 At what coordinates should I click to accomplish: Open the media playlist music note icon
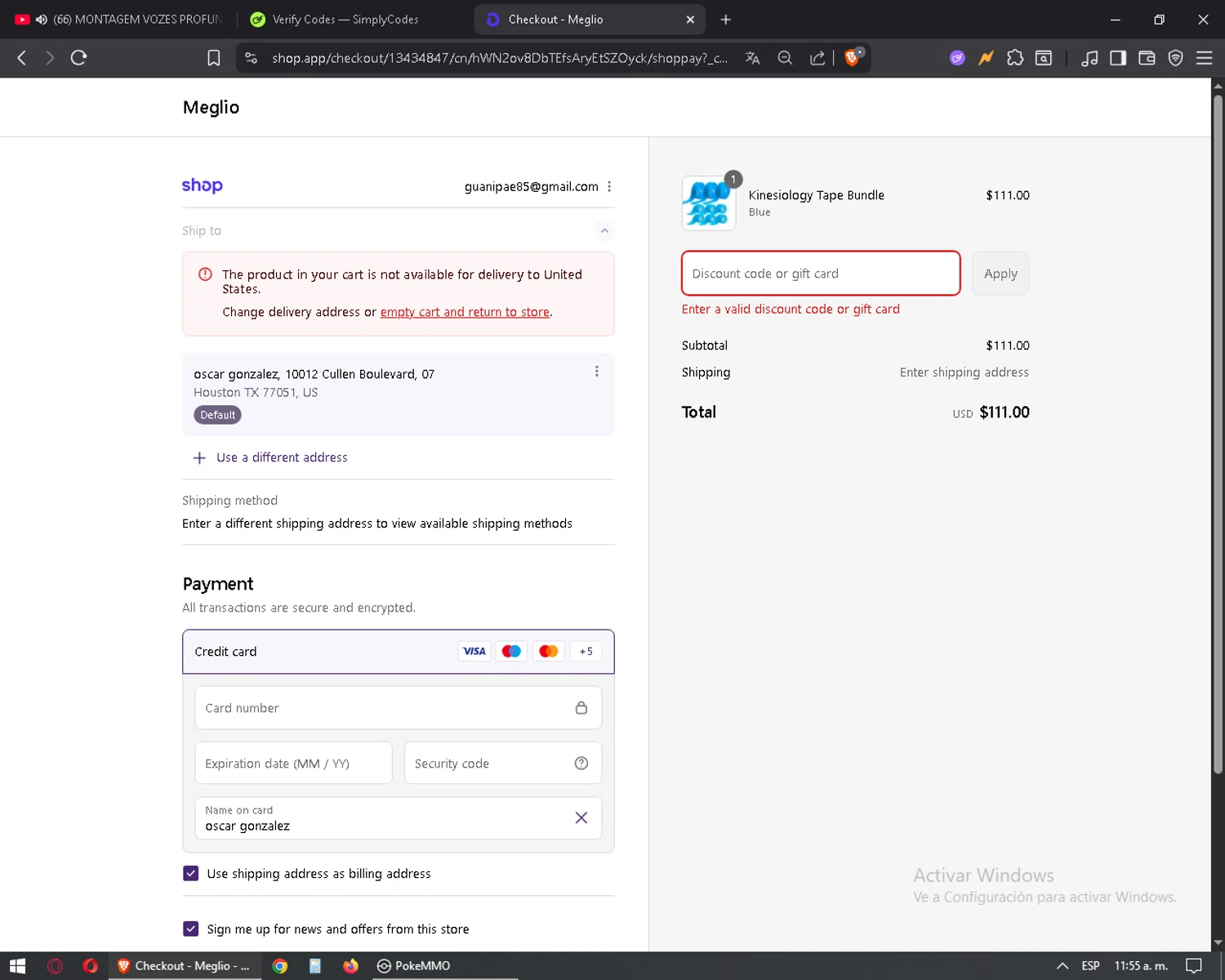click(1089, 58)
